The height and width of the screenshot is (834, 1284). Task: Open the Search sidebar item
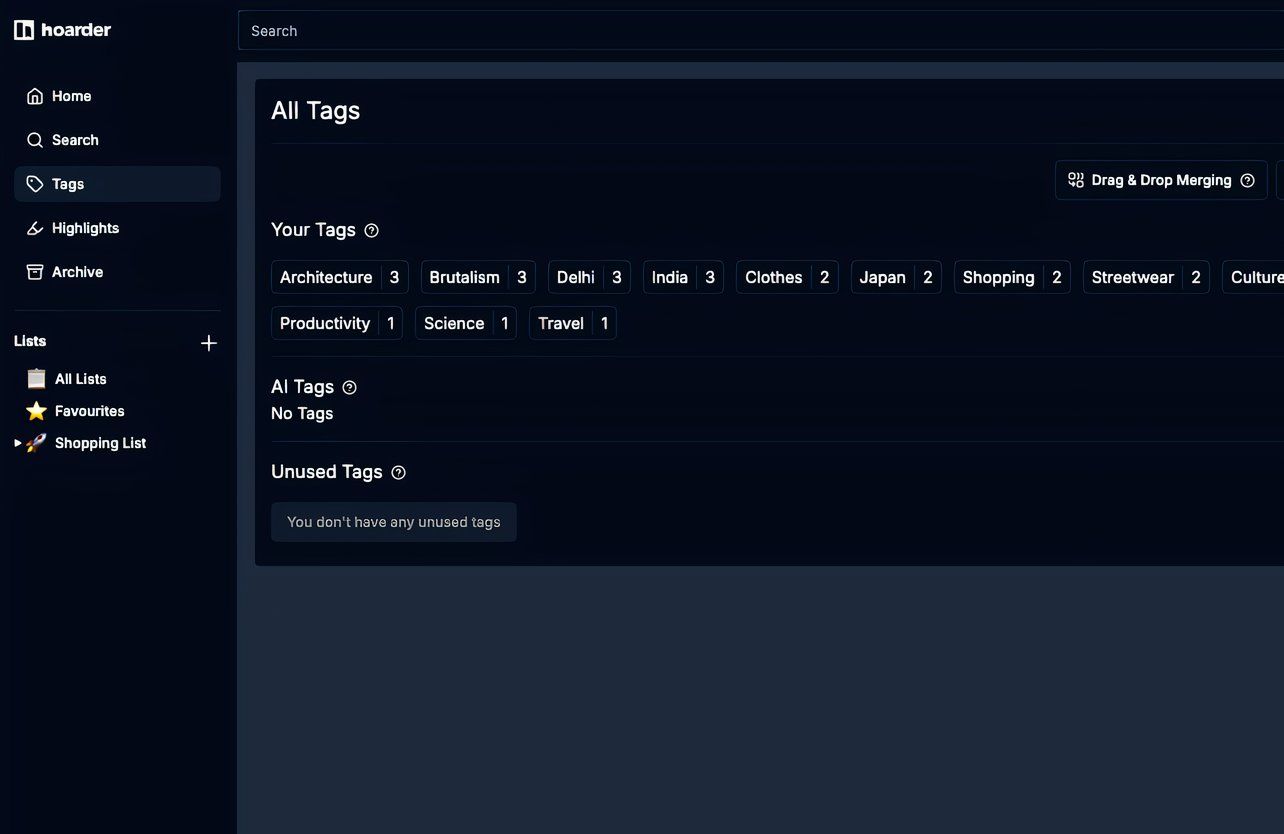click(x=117, y=140)
